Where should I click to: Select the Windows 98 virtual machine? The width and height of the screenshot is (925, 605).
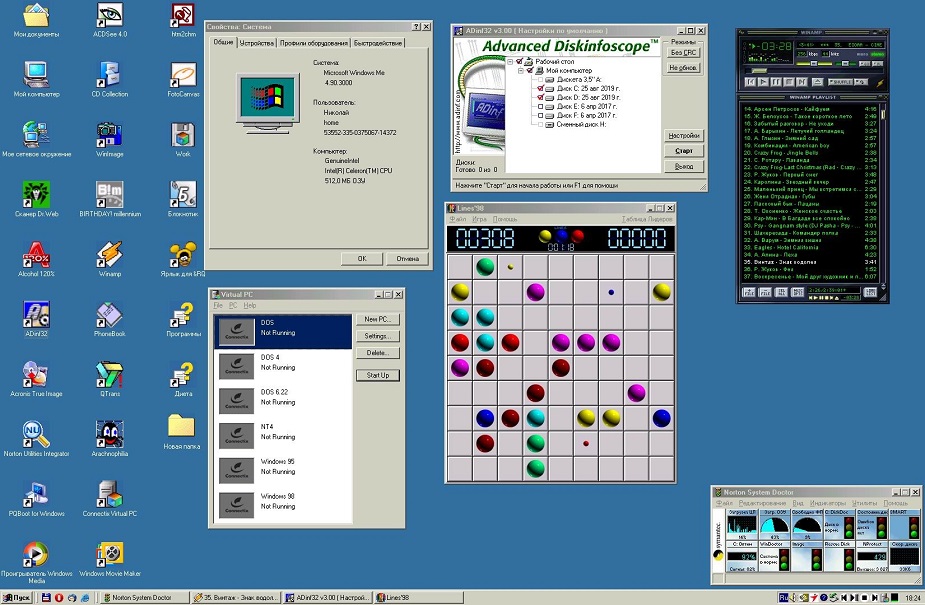point(283,505)
